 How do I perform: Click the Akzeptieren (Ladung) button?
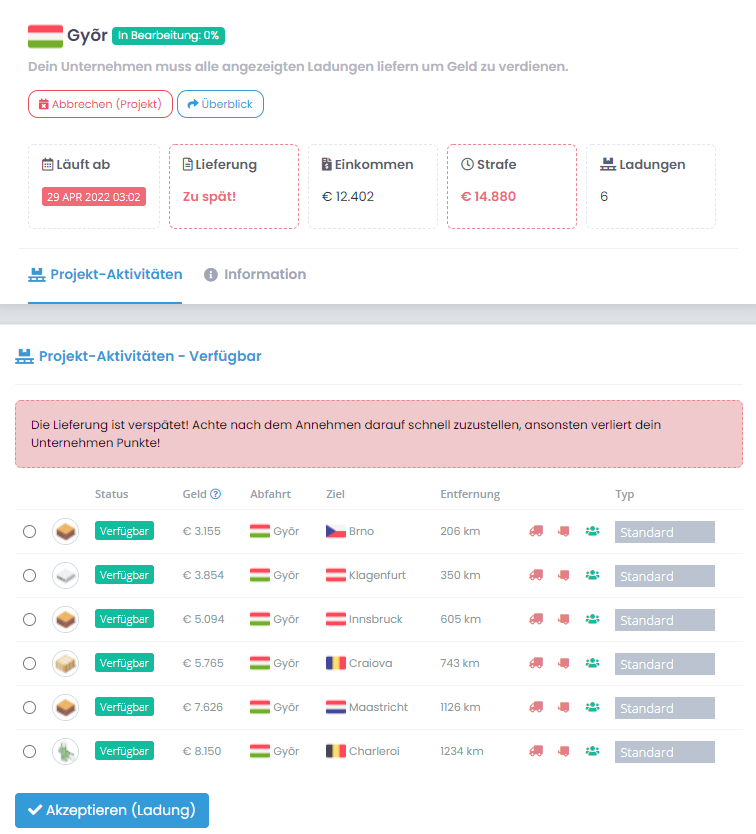point(112,810)
